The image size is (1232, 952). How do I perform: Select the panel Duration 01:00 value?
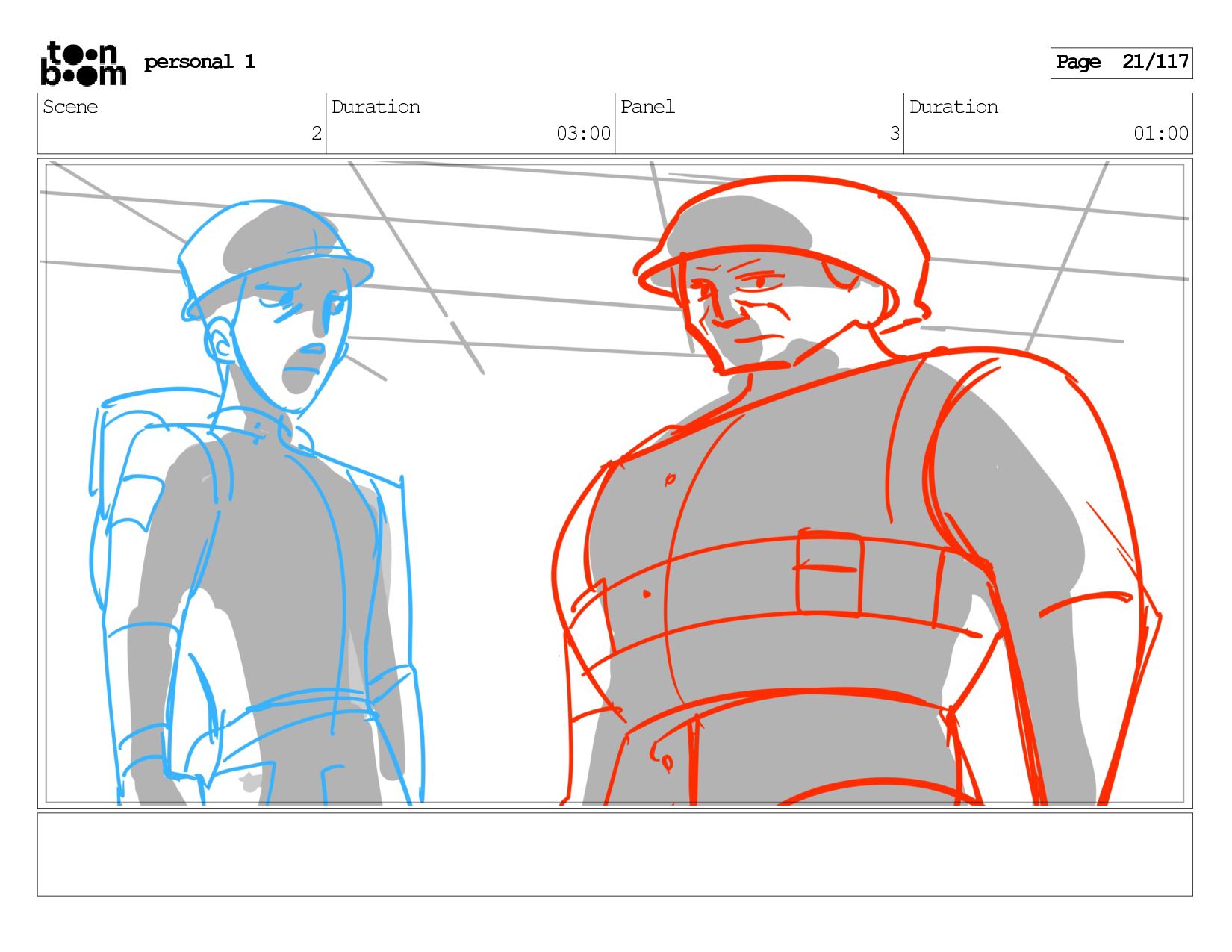click(1160, 134)
